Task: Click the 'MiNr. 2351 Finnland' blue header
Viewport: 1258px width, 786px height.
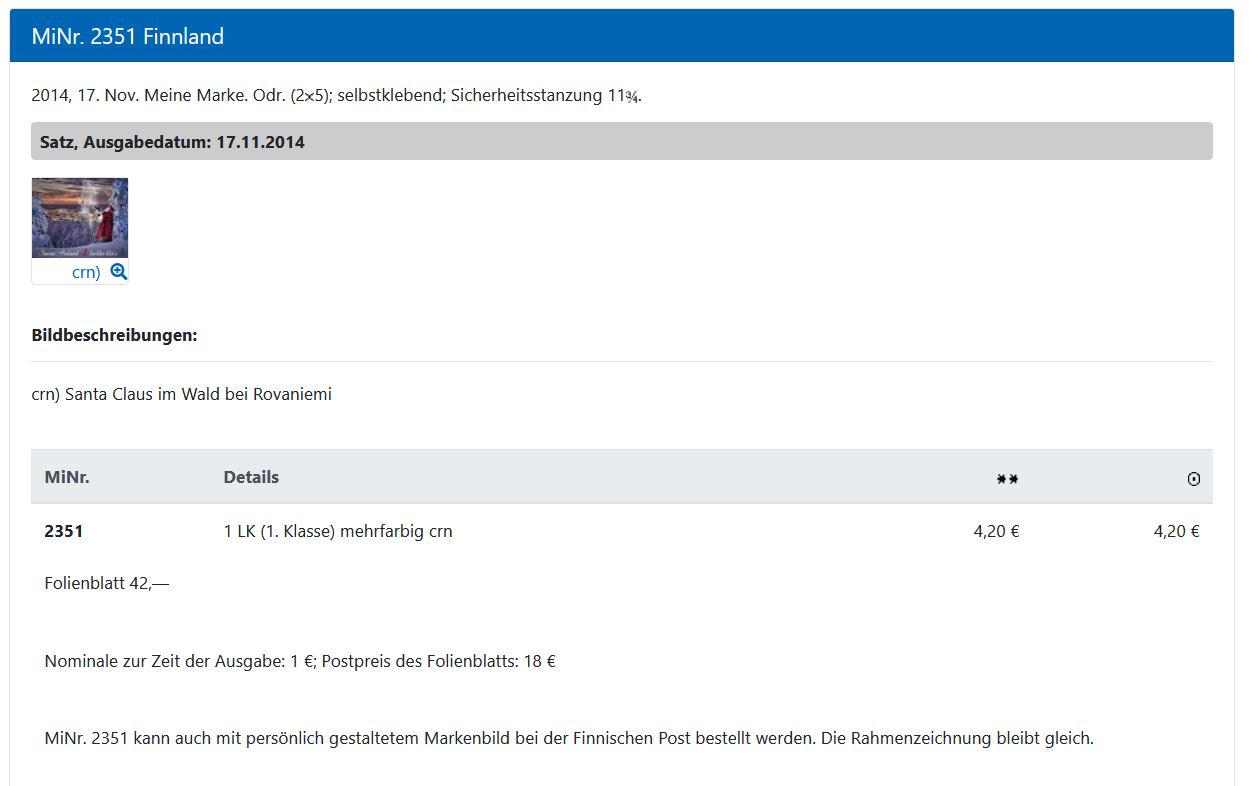Action: 128,37
